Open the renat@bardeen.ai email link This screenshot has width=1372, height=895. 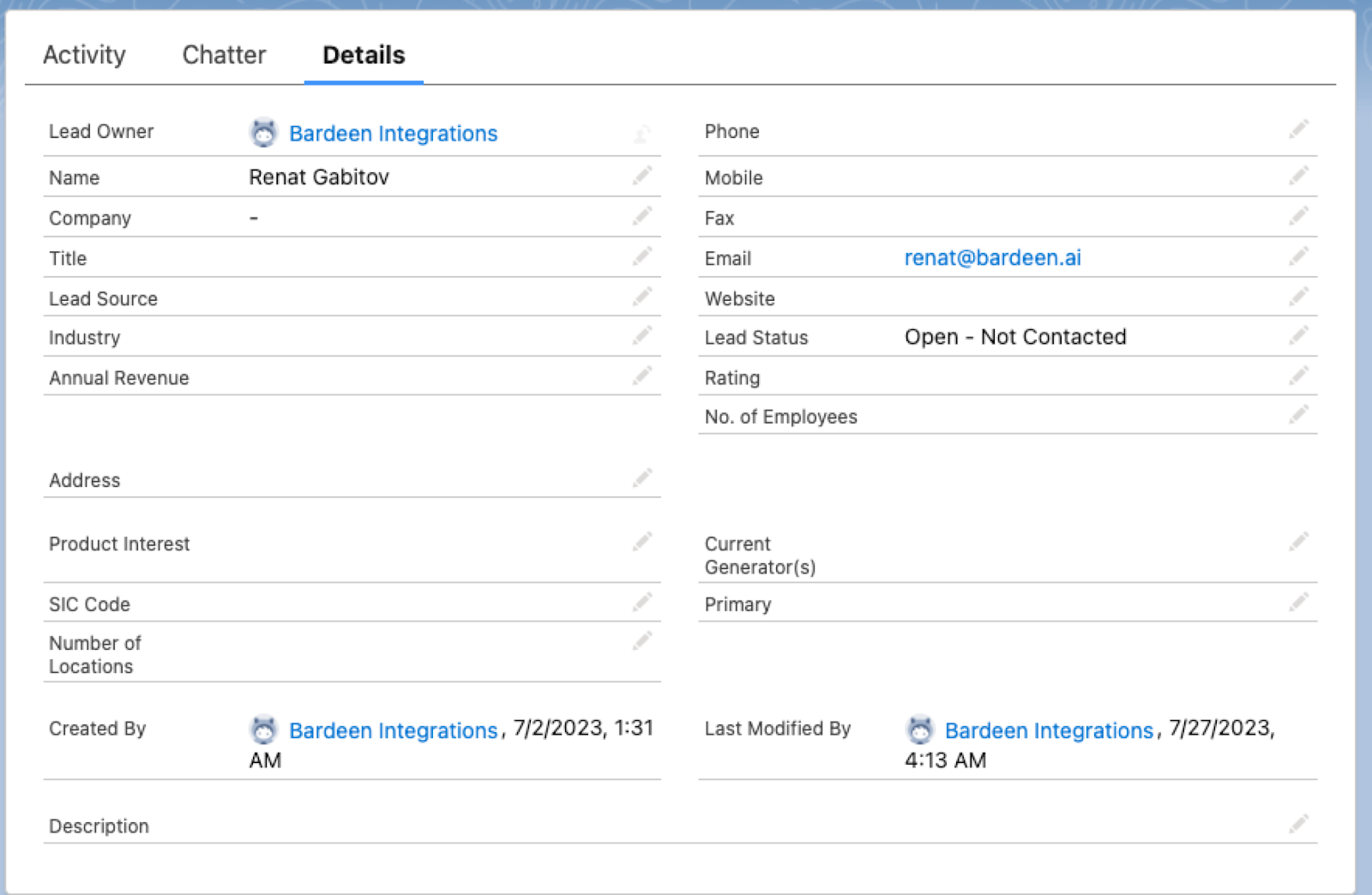click(992, 258)
